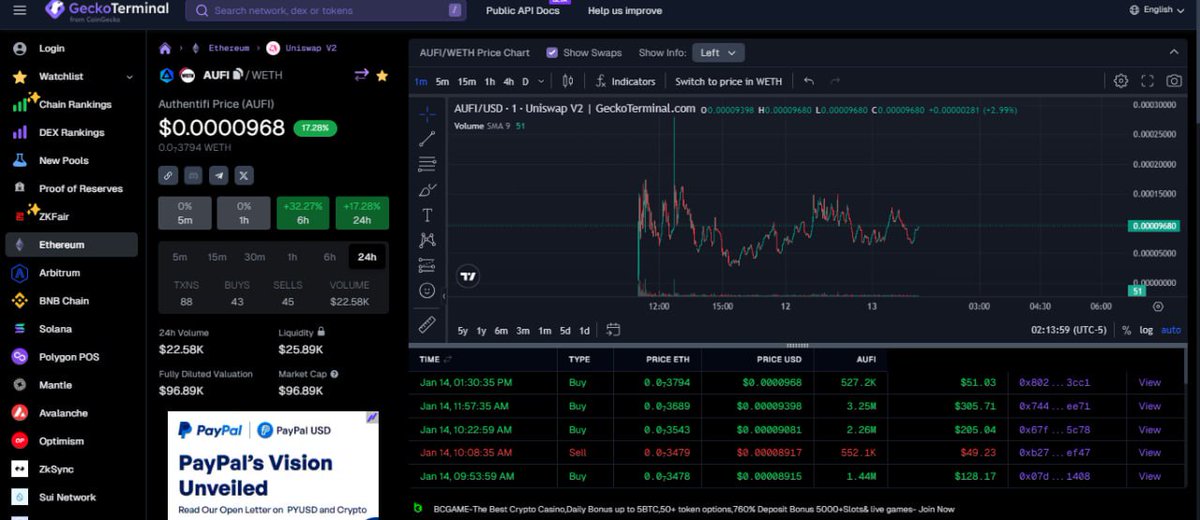Screen dimensions: 1200x520
Task: Select the crosshair cursor tool
Action: coord(427,114)
